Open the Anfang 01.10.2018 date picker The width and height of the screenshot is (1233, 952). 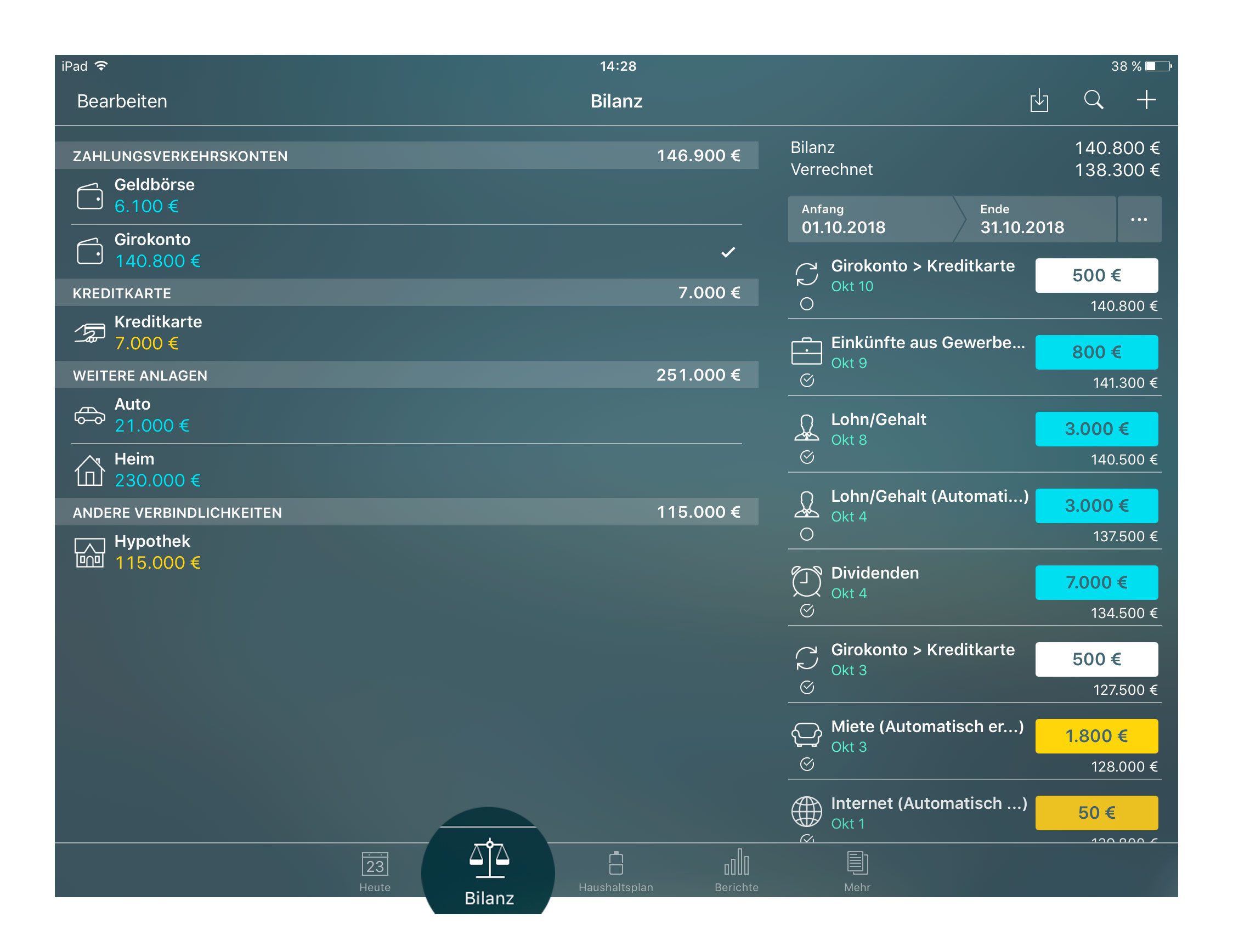(x=872, y=219)
